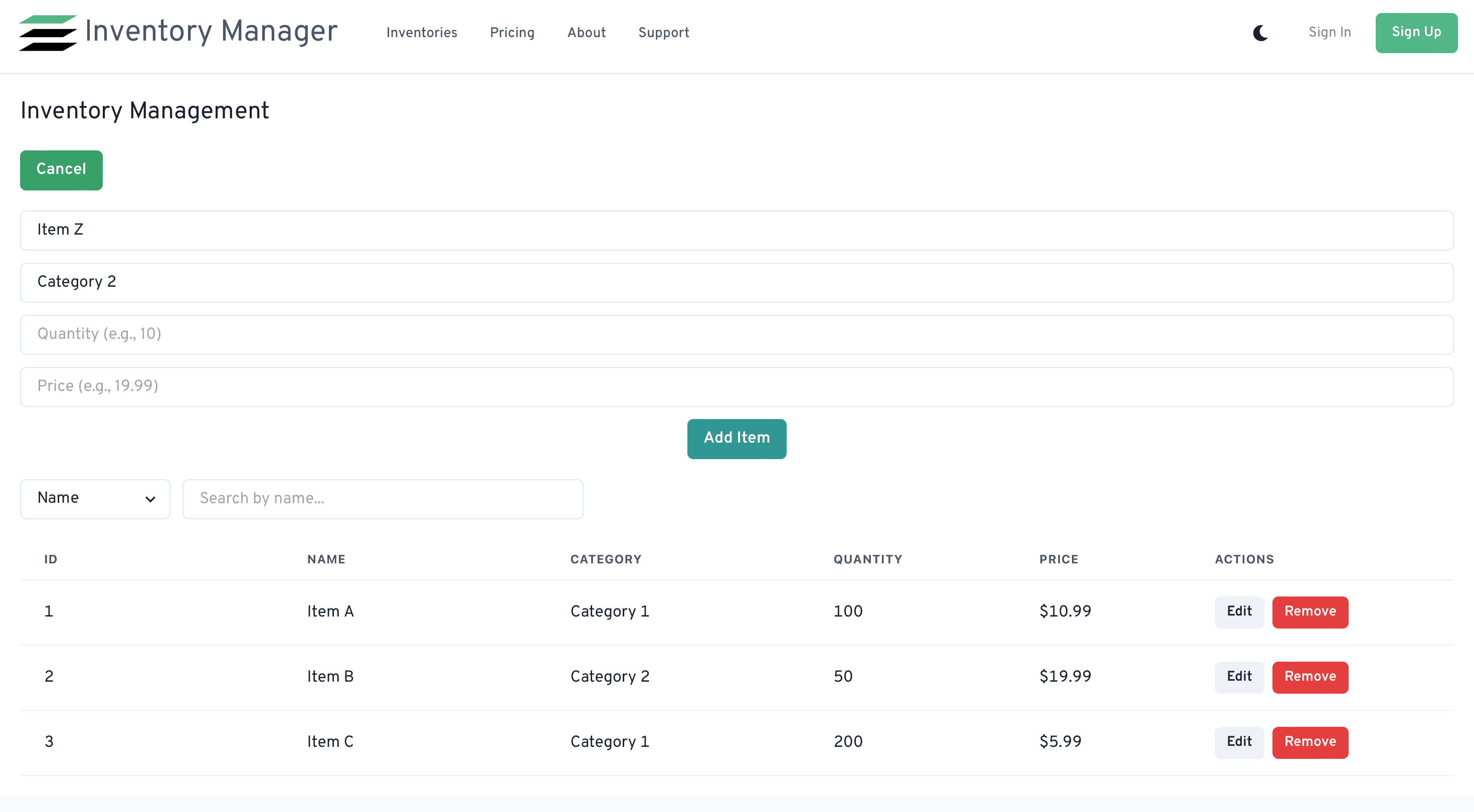Click the Inventory Manager logo icon

(48, 33)
